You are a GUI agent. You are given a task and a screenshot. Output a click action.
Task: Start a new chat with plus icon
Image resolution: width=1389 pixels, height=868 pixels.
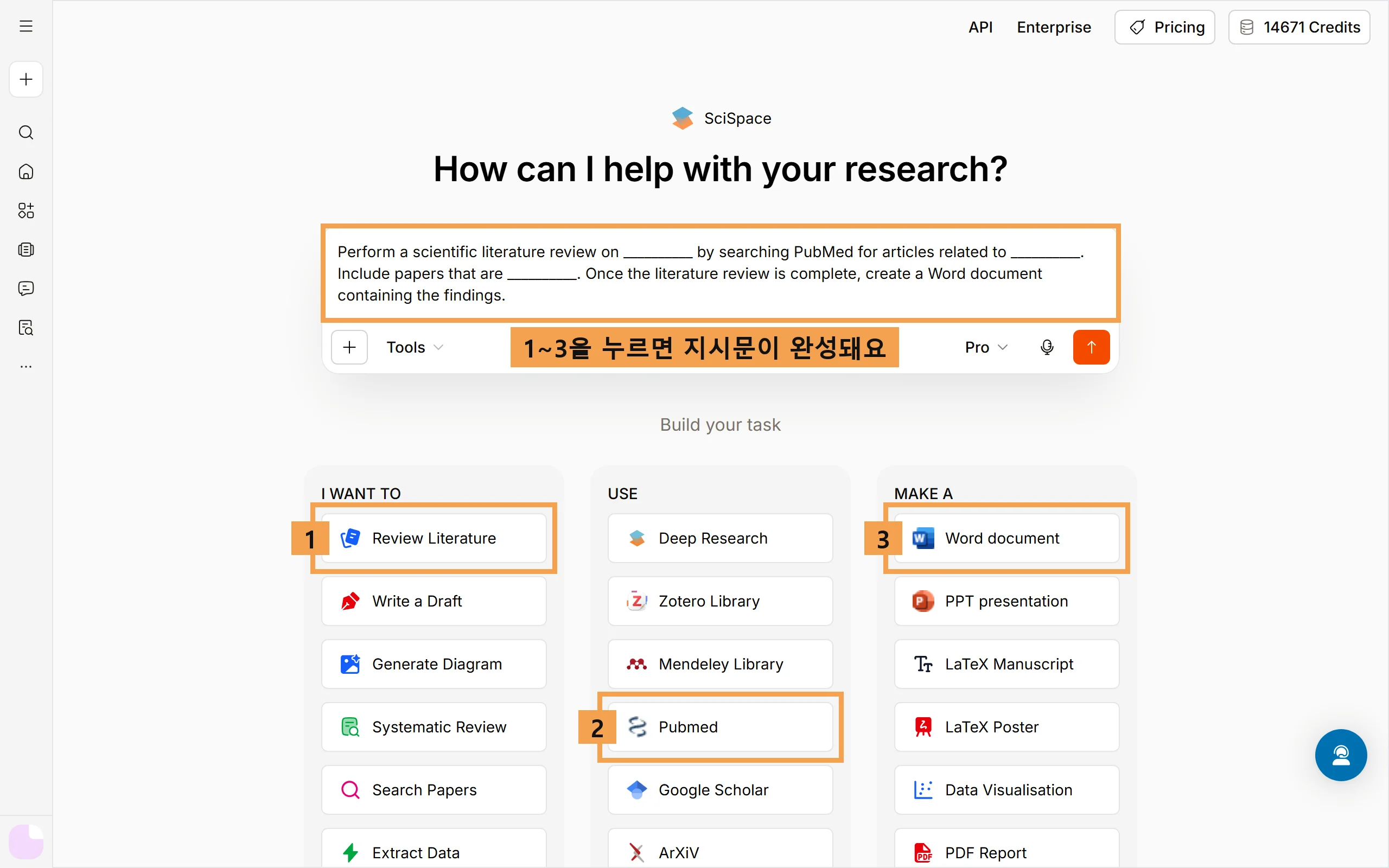26,79
